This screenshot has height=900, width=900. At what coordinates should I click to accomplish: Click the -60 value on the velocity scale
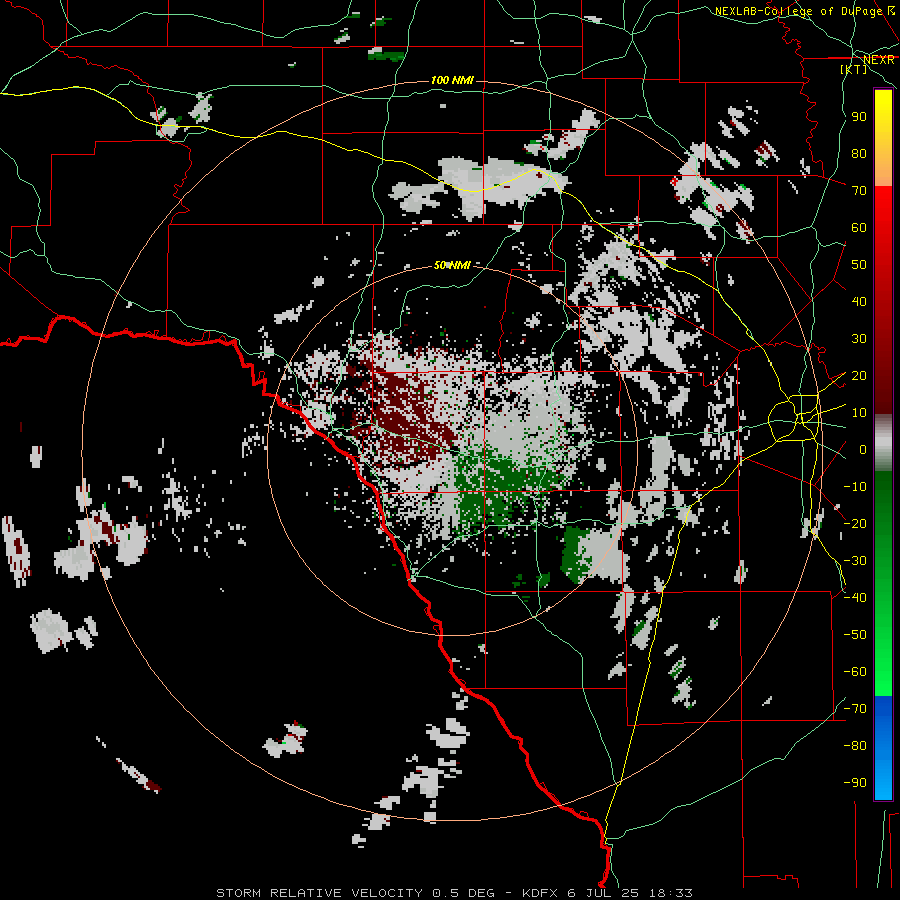[855, 672]
